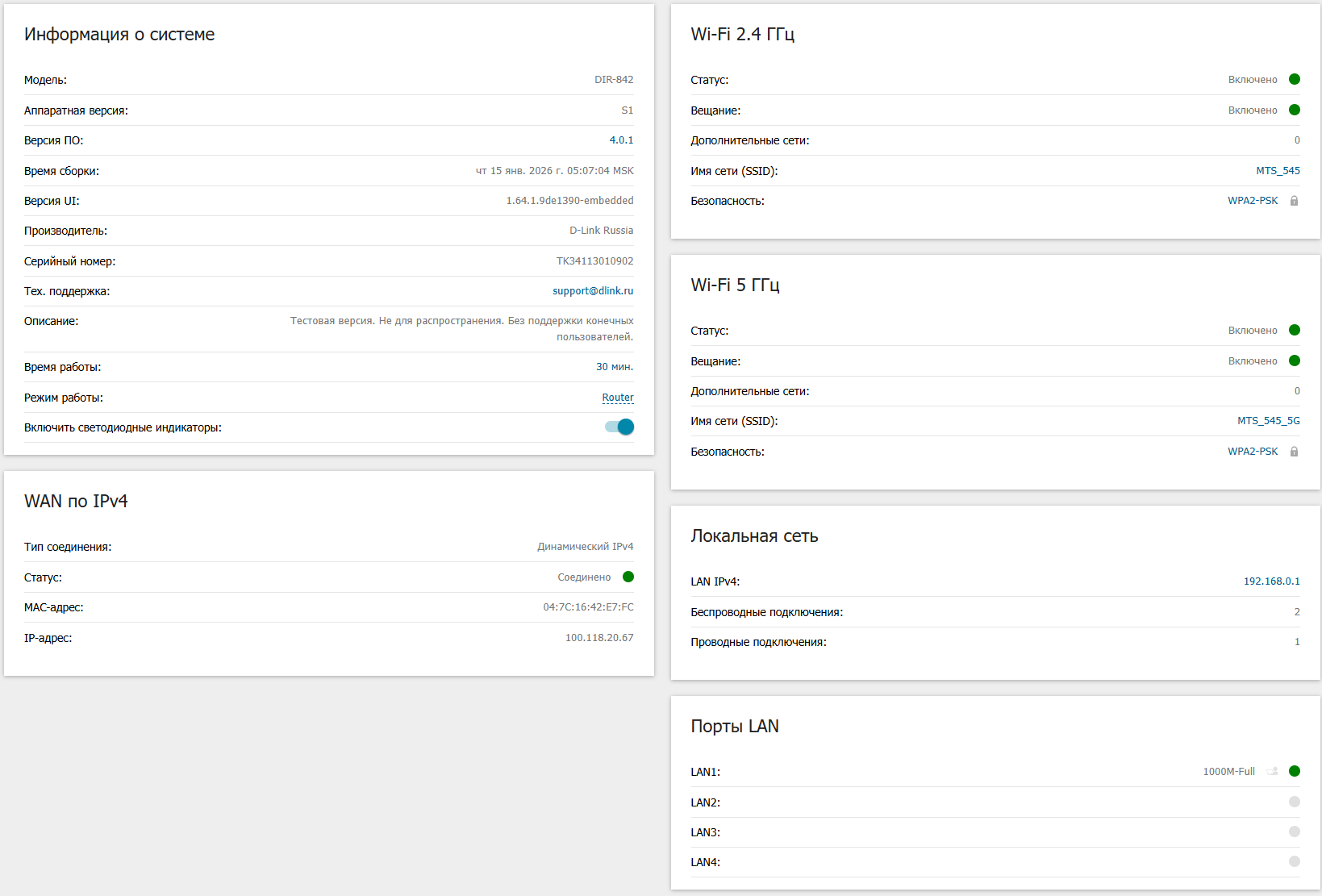Click the wireless connections count value
This screenshot has width=1322, height=896.
1296,612
